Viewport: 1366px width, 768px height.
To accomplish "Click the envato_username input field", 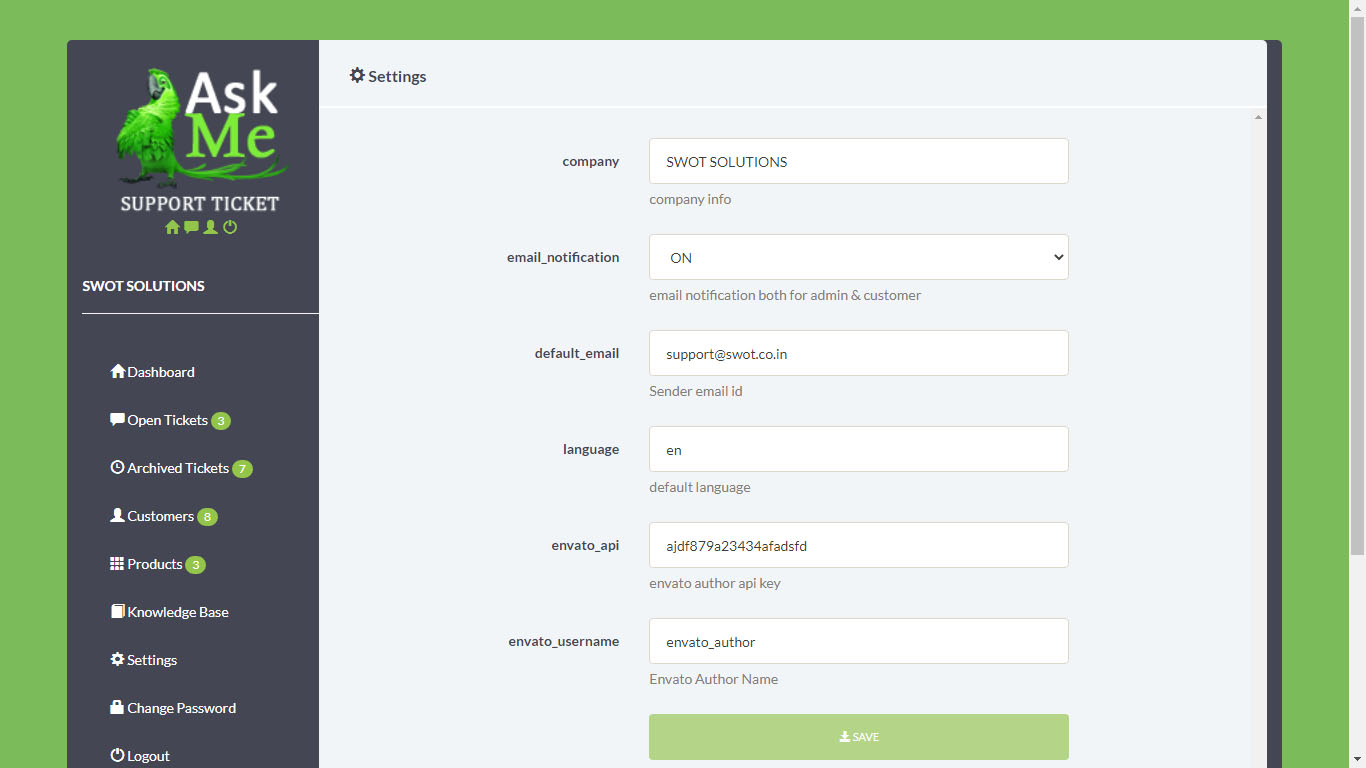I will 859,641.
